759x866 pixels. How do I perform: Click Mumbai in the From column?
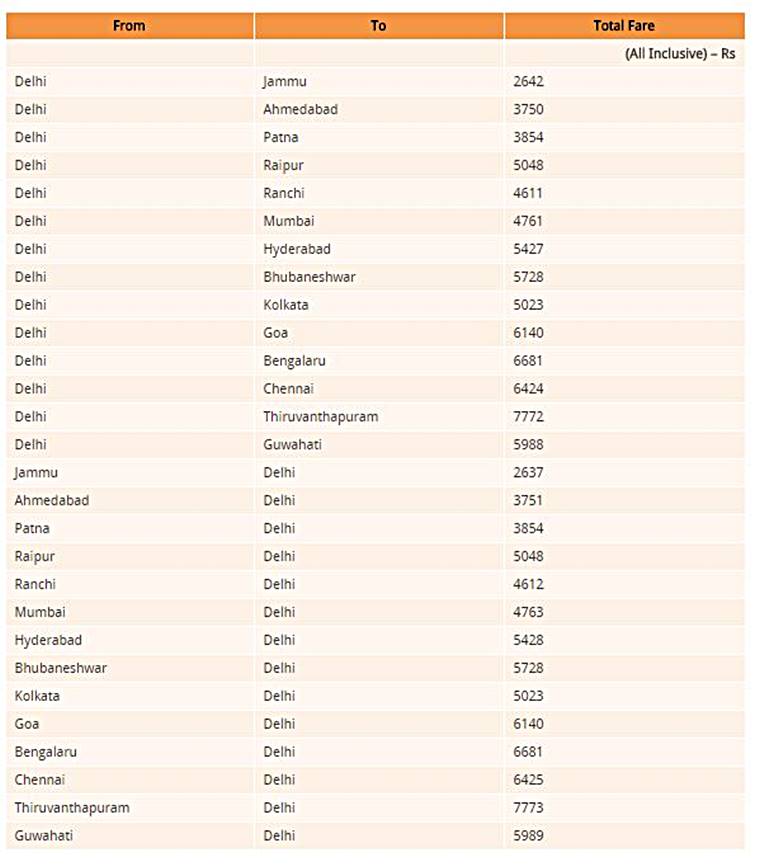point(40,612)
